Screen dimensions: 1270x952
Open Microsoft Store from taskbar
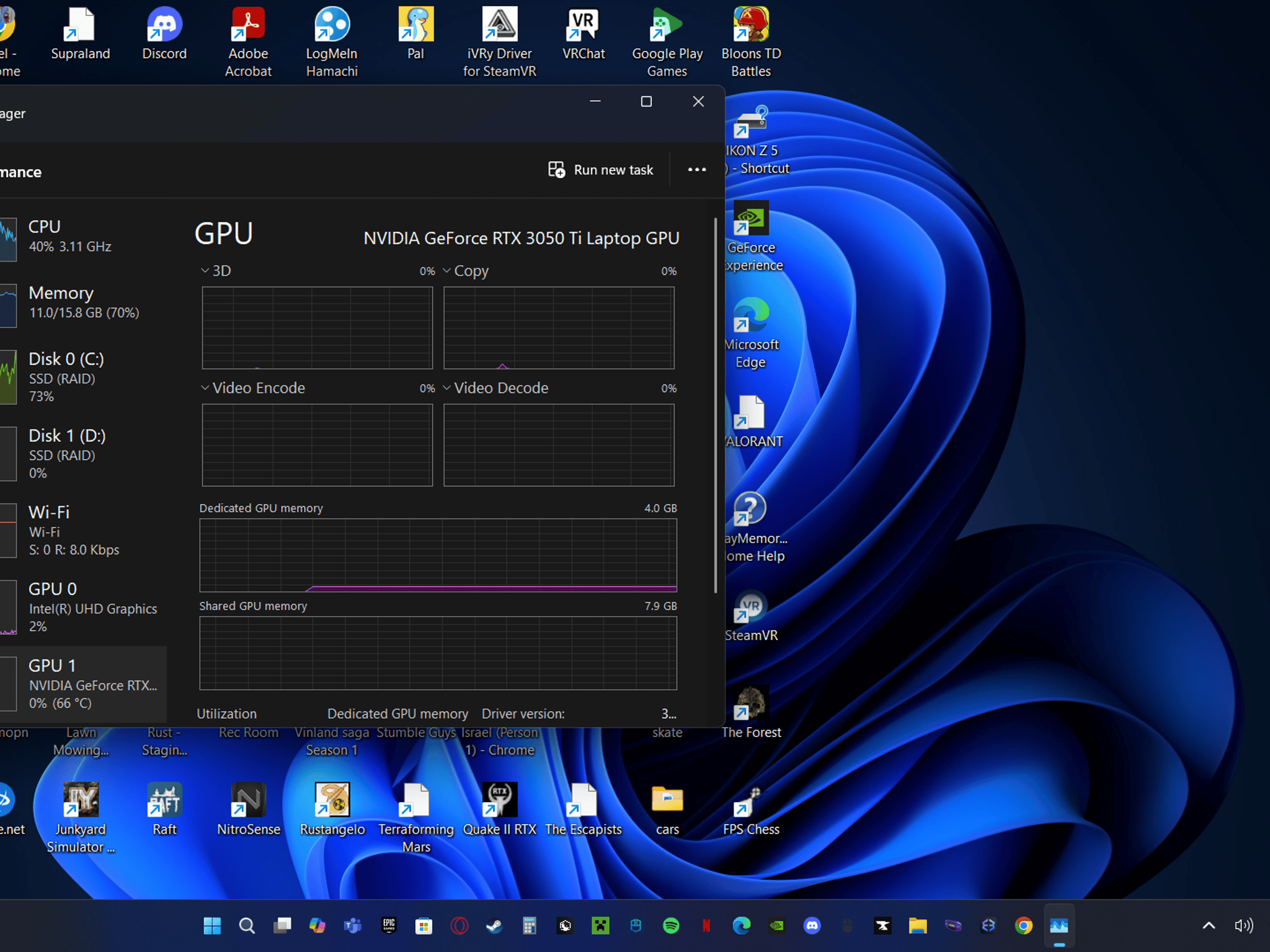tap(424, 925)
